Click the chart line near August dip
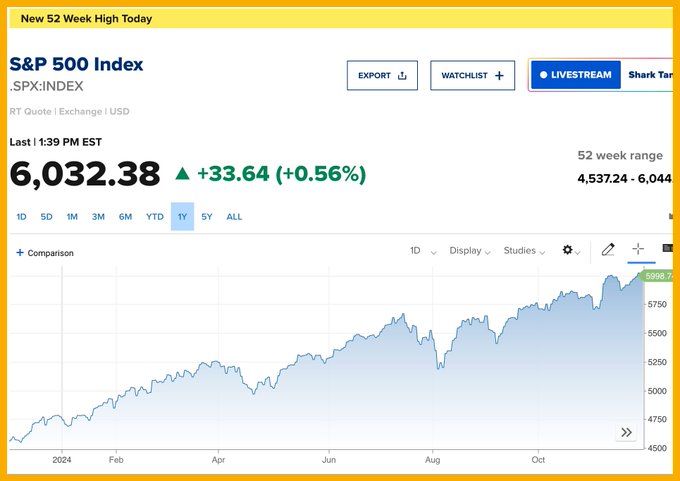Image resolution: width=680 pixels, height=481 pixels. 439,366
